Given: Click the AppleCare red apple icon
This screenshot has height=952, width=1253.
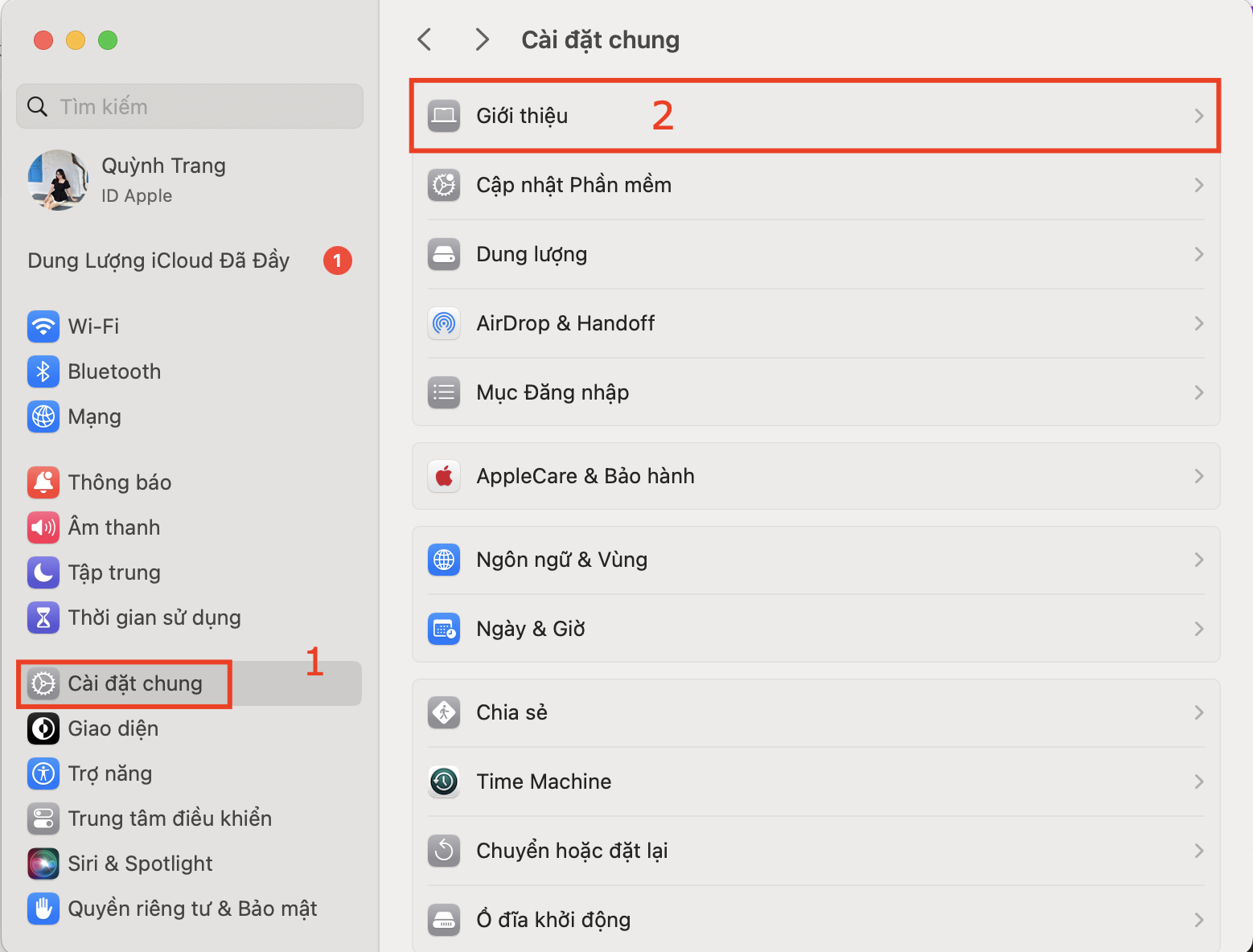Looking at the screenshot, I should 444,476.
